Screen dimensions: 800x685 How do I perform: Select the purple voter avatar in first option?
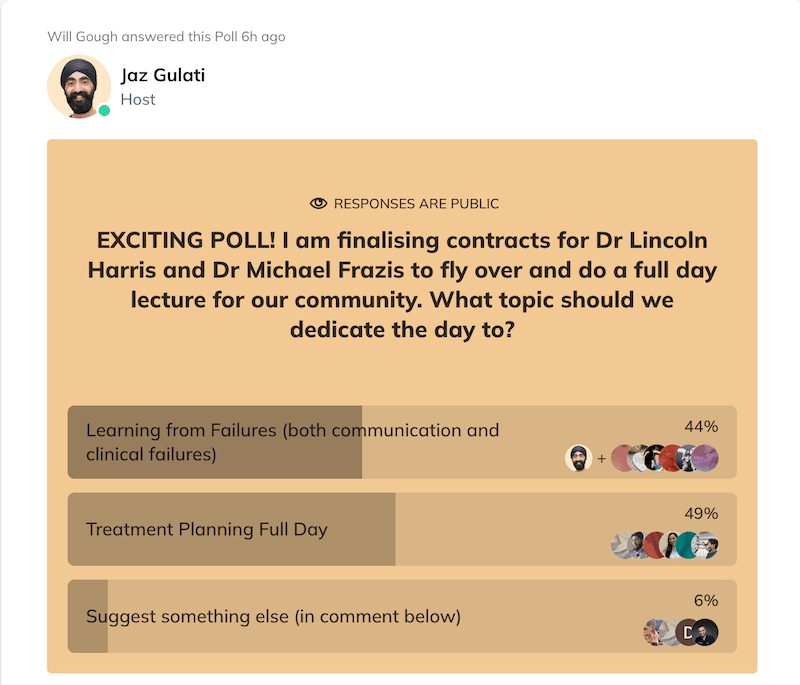[706, 458]
